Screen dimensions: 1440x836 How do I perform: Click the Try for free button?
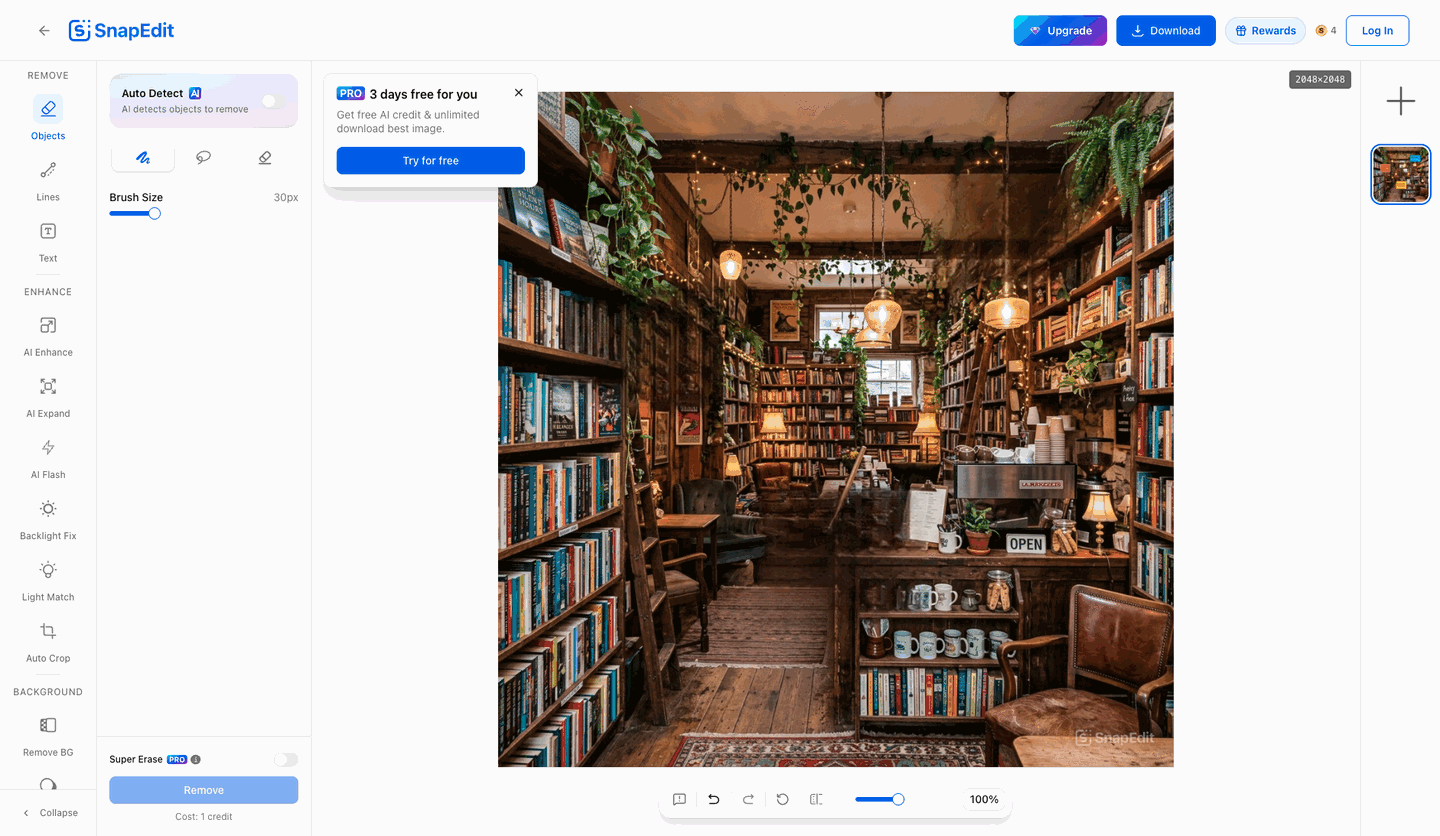[431, 161]
